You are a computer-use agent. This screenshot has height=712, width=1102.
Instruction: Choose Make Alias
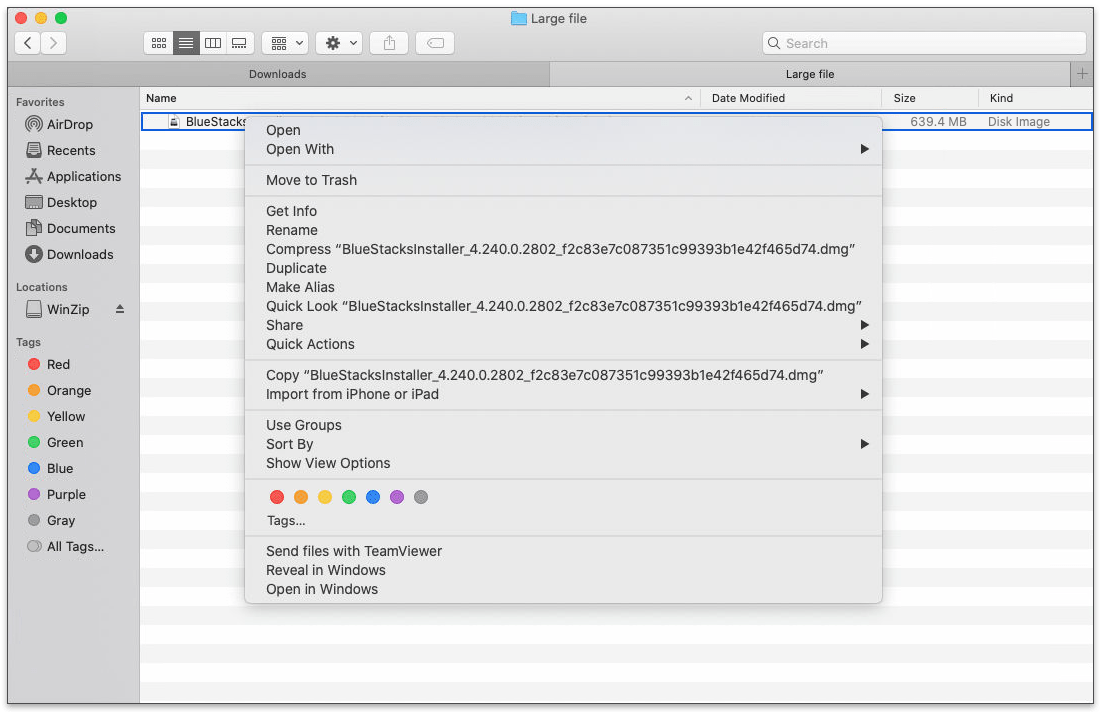[x=563, y=287]
